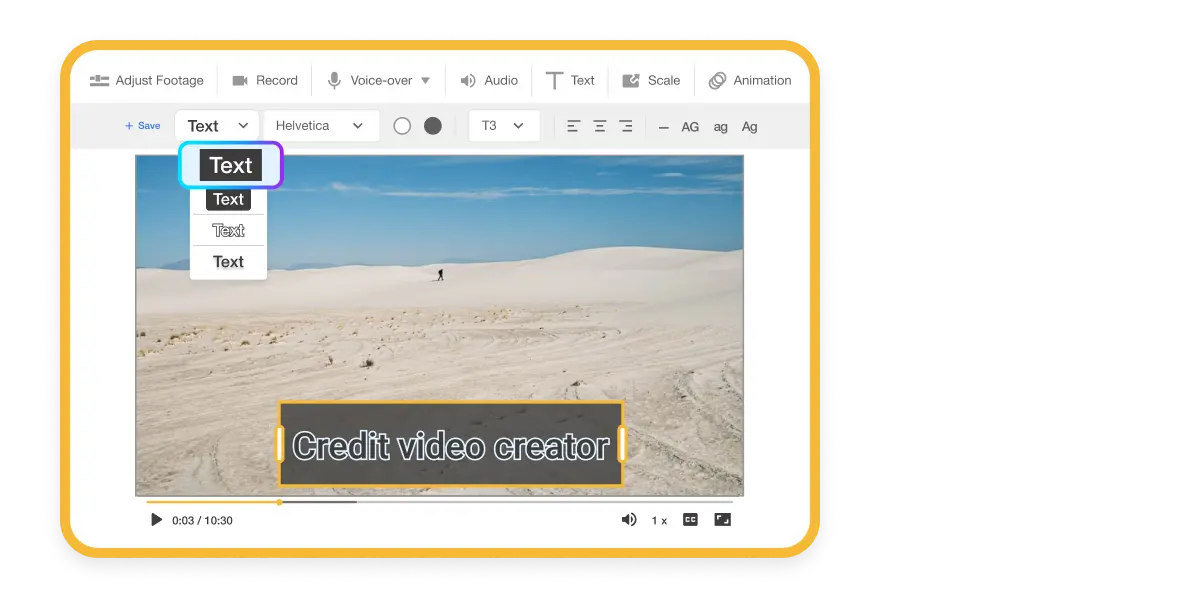
Task: Select the highlighted Text style option
Action: click(230, 165)
